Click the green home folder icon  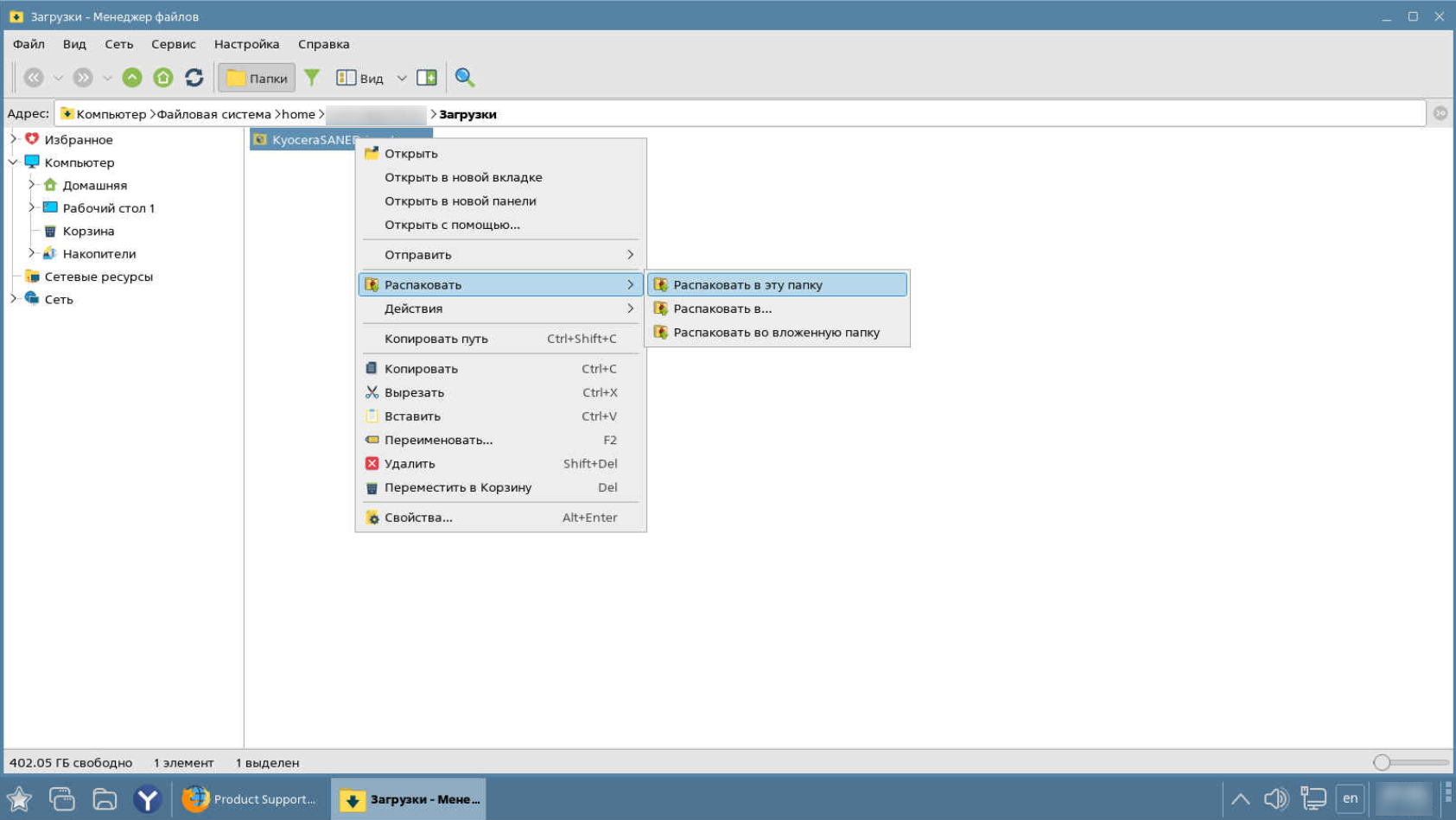click(163, 78)
